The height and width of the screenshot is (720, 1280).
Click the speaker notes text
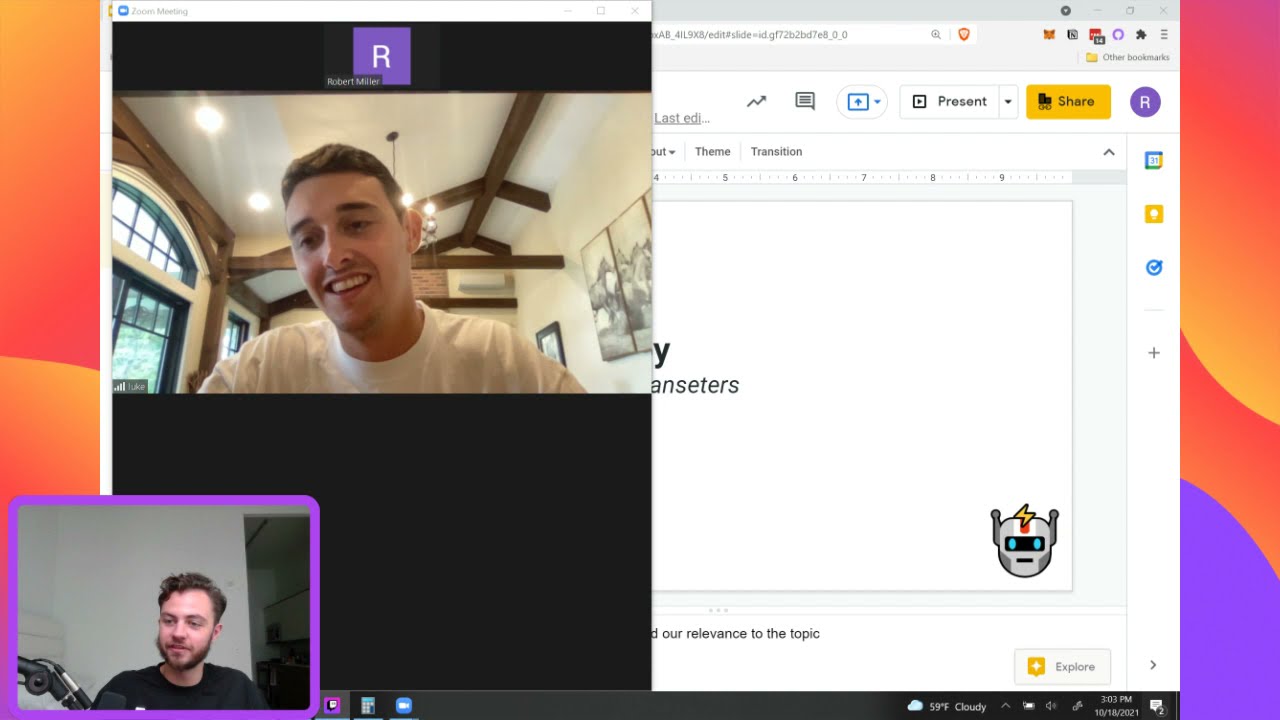point(736,633)
